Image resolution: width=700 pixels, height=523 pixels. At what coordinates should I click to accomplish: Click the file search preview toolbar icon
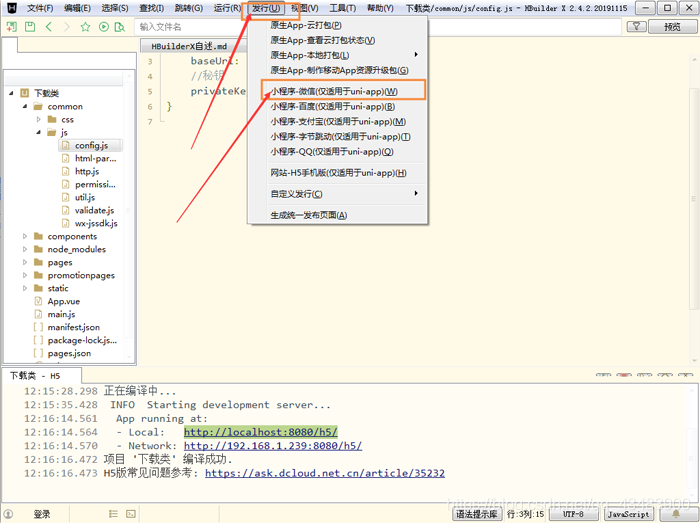tap(120, 27)
